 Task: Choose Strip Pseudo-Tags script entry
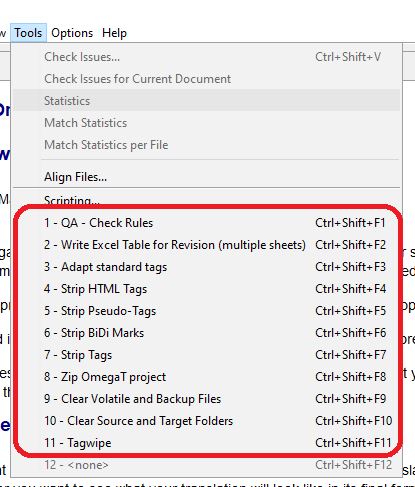[x=207, y=311]
